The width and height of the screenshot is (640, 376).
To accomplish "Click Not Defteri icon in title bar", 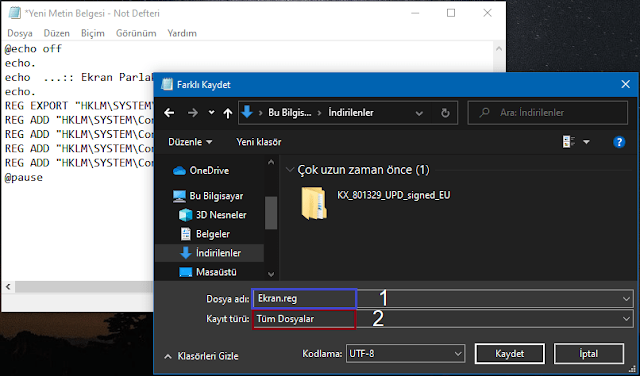I will tap(15, 13).
